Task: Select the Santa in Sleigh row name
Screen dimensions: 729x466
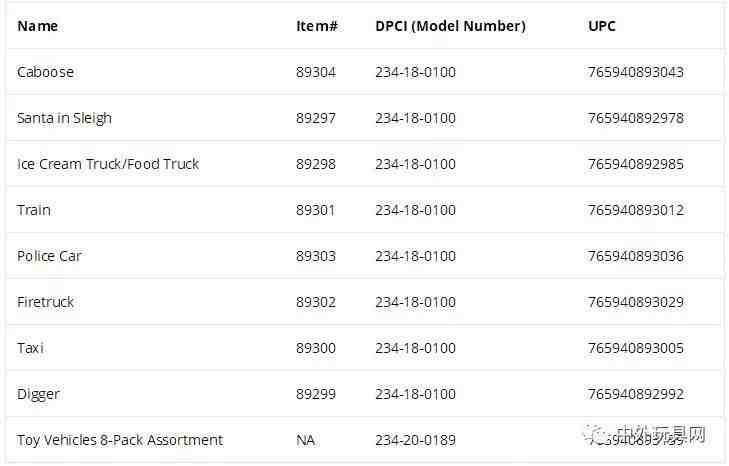Action: click(65, 118)
